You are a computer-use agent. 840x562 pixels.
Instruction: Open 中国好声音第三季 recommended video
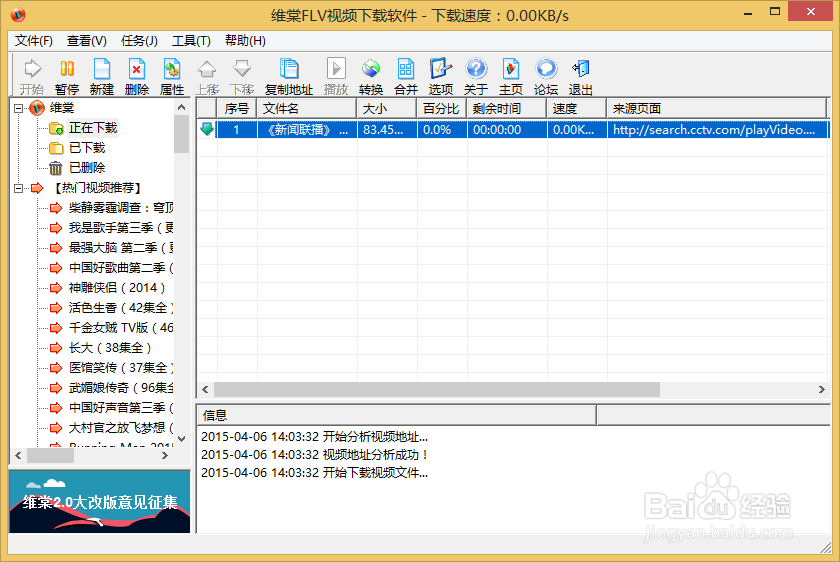[121, 408]
